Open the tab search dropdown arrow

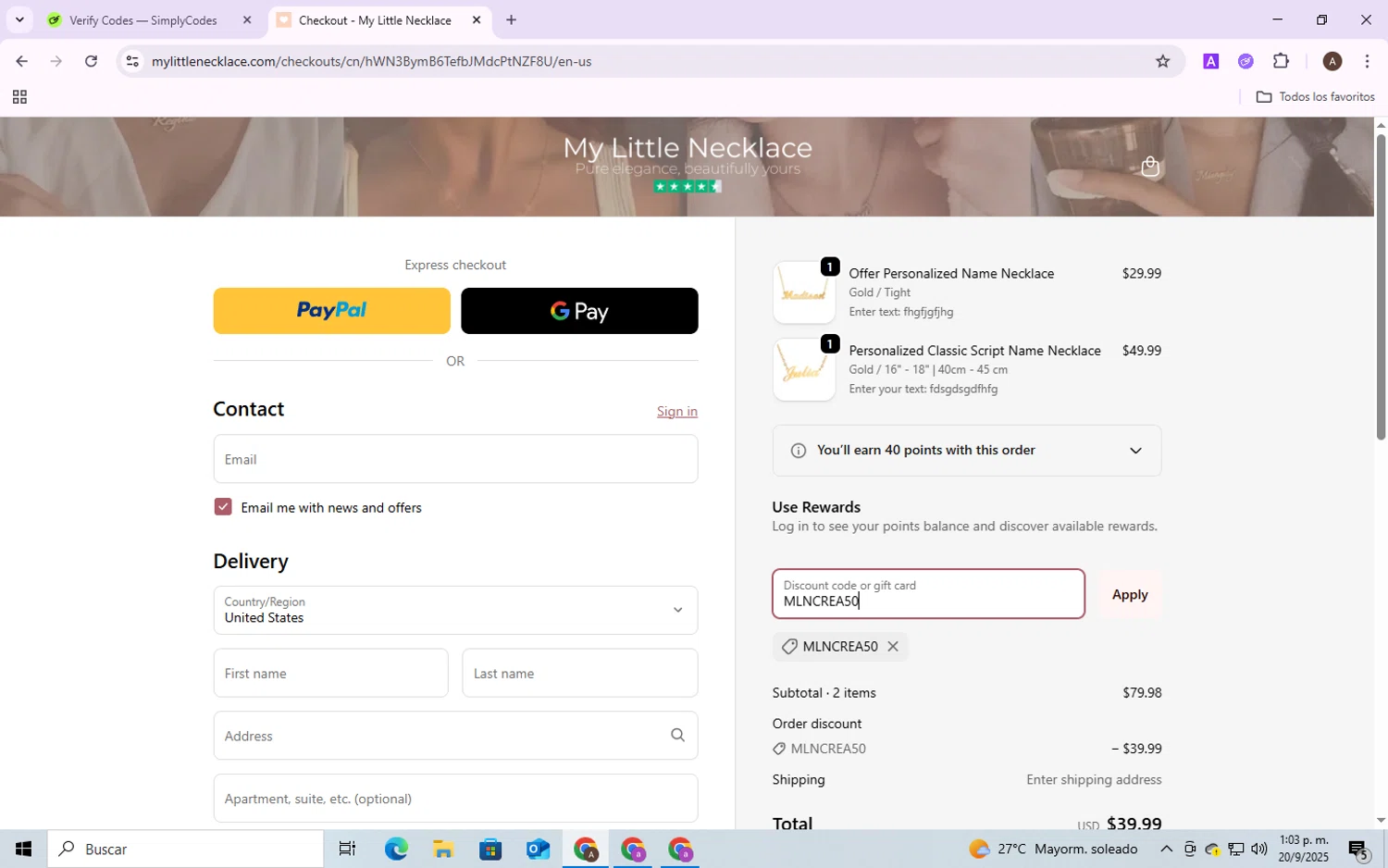tap(19, 19)
